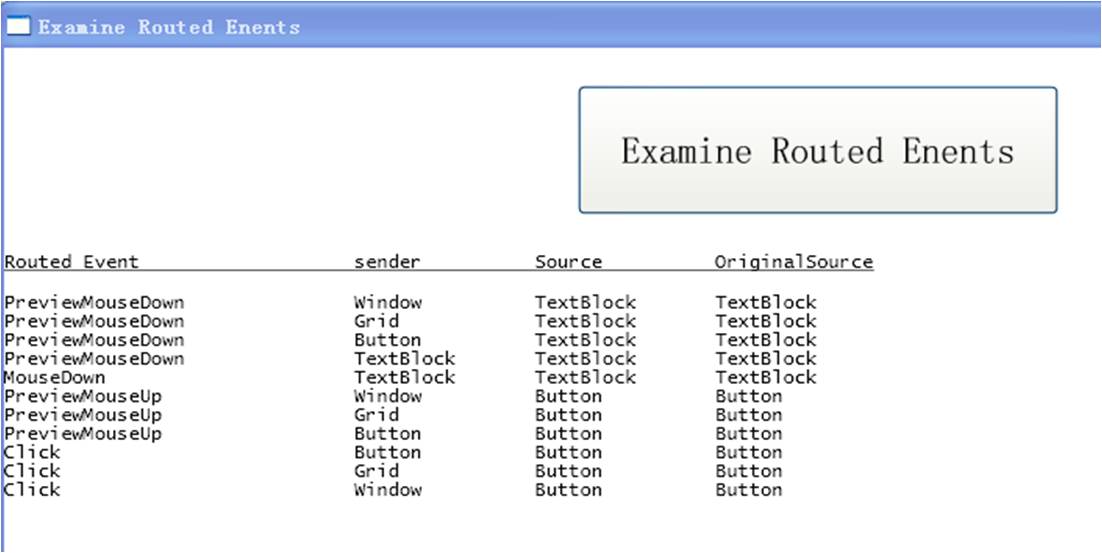Click sender Grid in the Click row

376,471
